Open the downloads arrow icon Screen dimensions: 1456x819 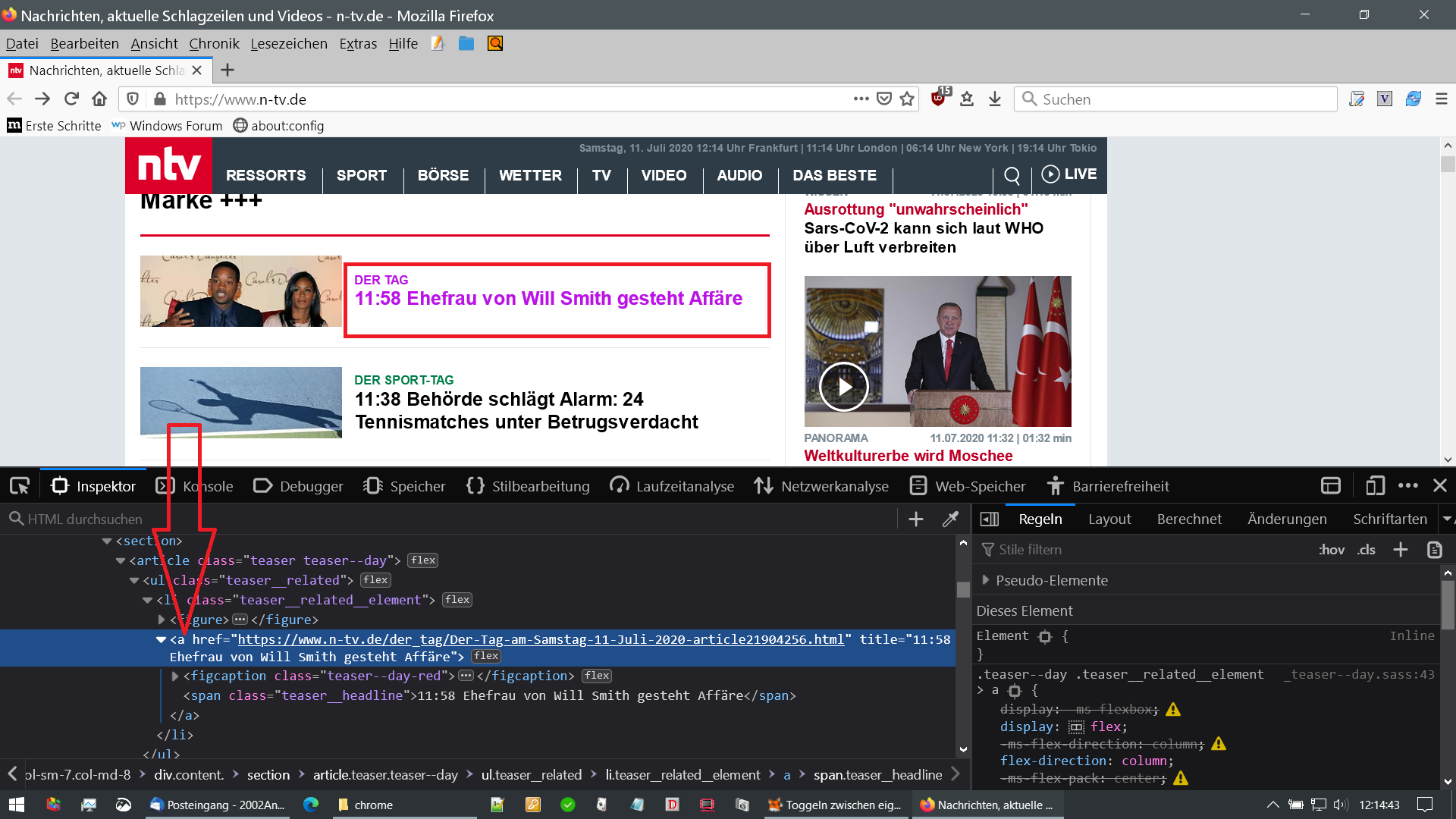click(995, 99)
